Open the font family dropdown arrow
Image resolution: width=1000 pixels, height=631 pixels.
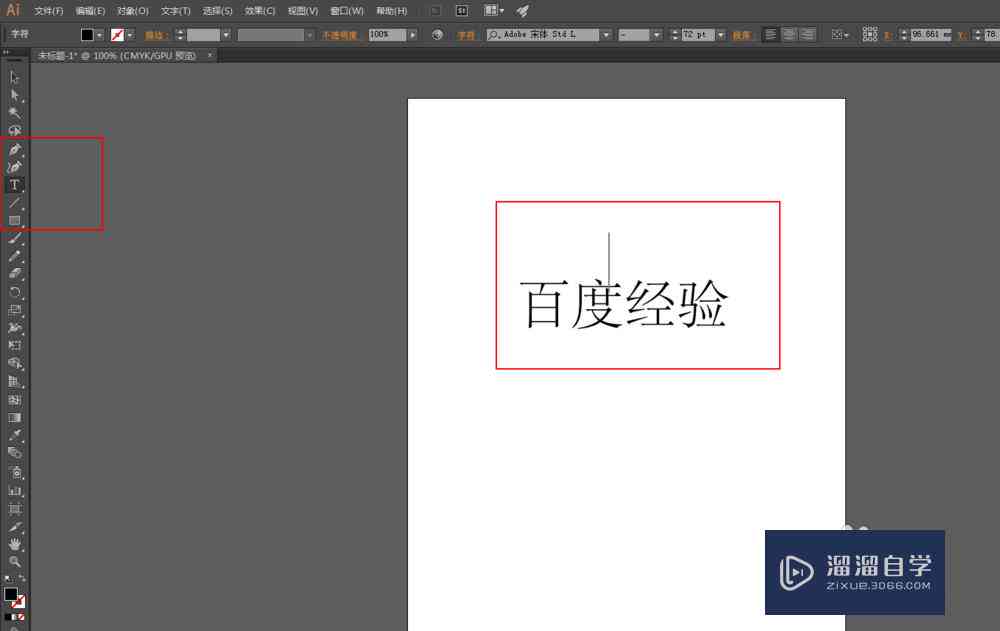[606, 35]
